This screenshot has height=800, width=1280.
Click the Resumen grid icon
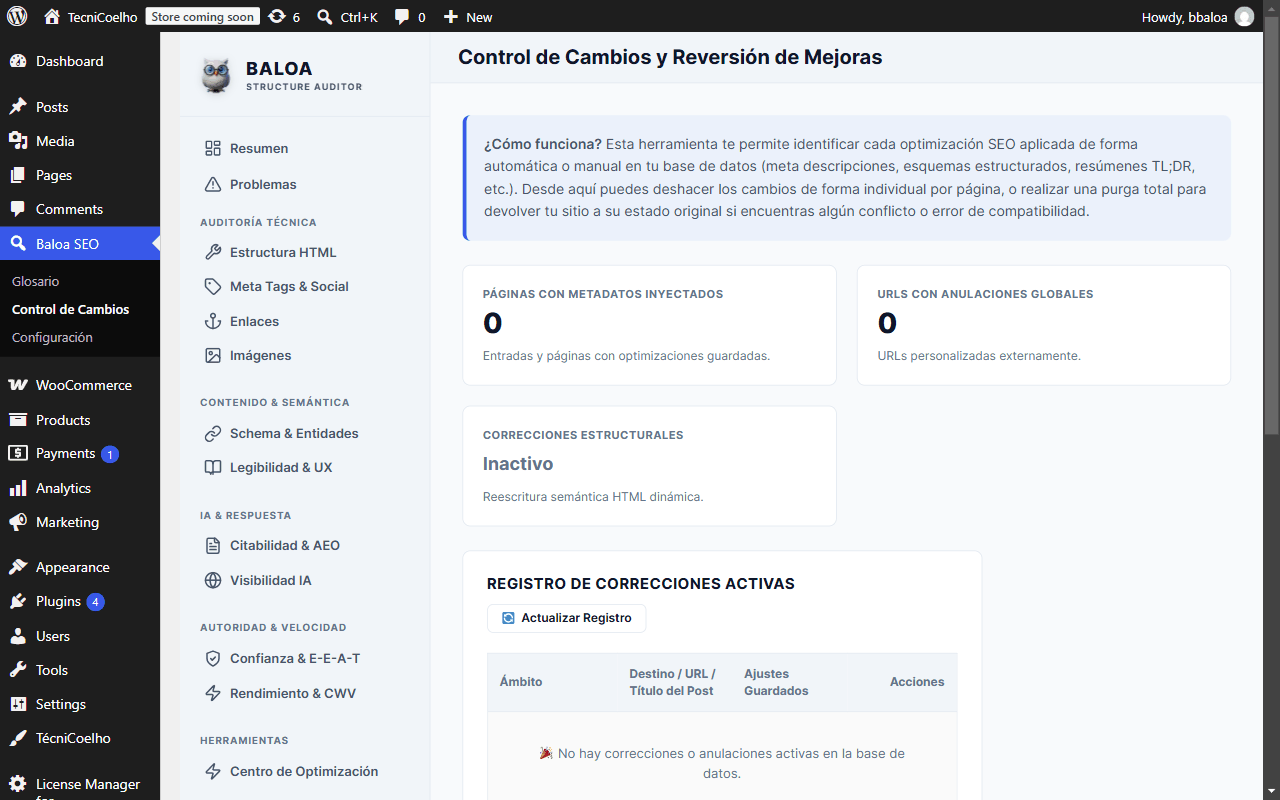pos(212,148)
